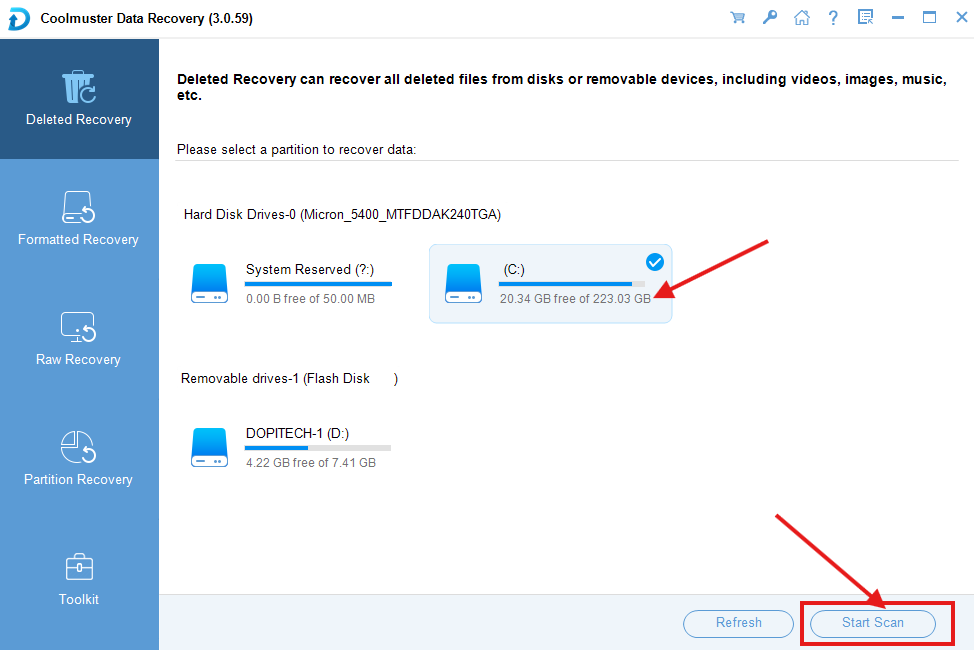Open the Toolkit section label
The image size is (974, 650).
tap(79, 599)
